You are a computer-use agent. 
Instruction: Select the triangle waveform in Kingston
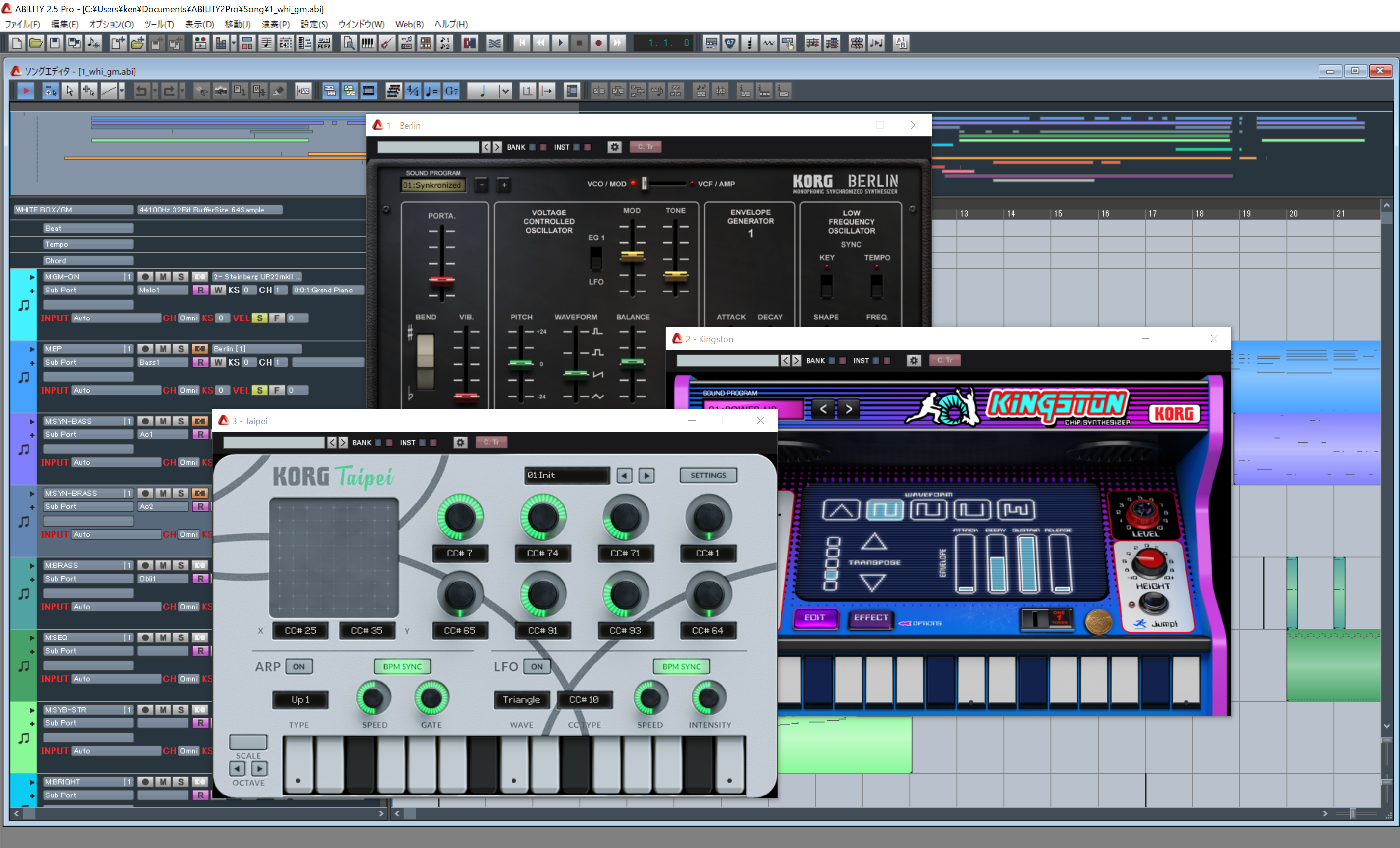pyautogui.click(x=841, y=510)
